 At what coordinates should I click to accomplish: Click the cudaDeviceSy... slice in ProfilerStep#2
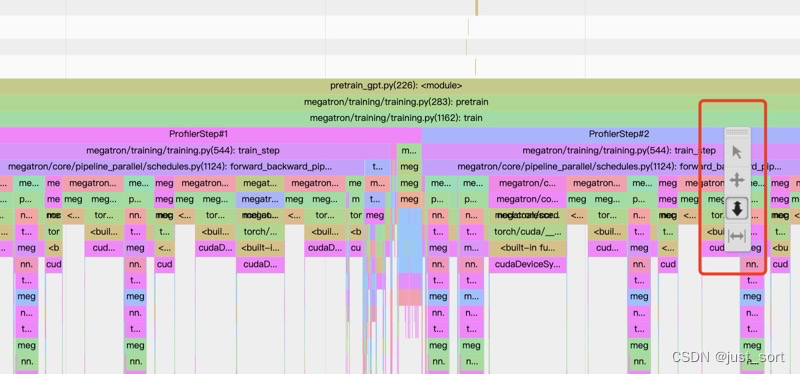tap(528, 265)
